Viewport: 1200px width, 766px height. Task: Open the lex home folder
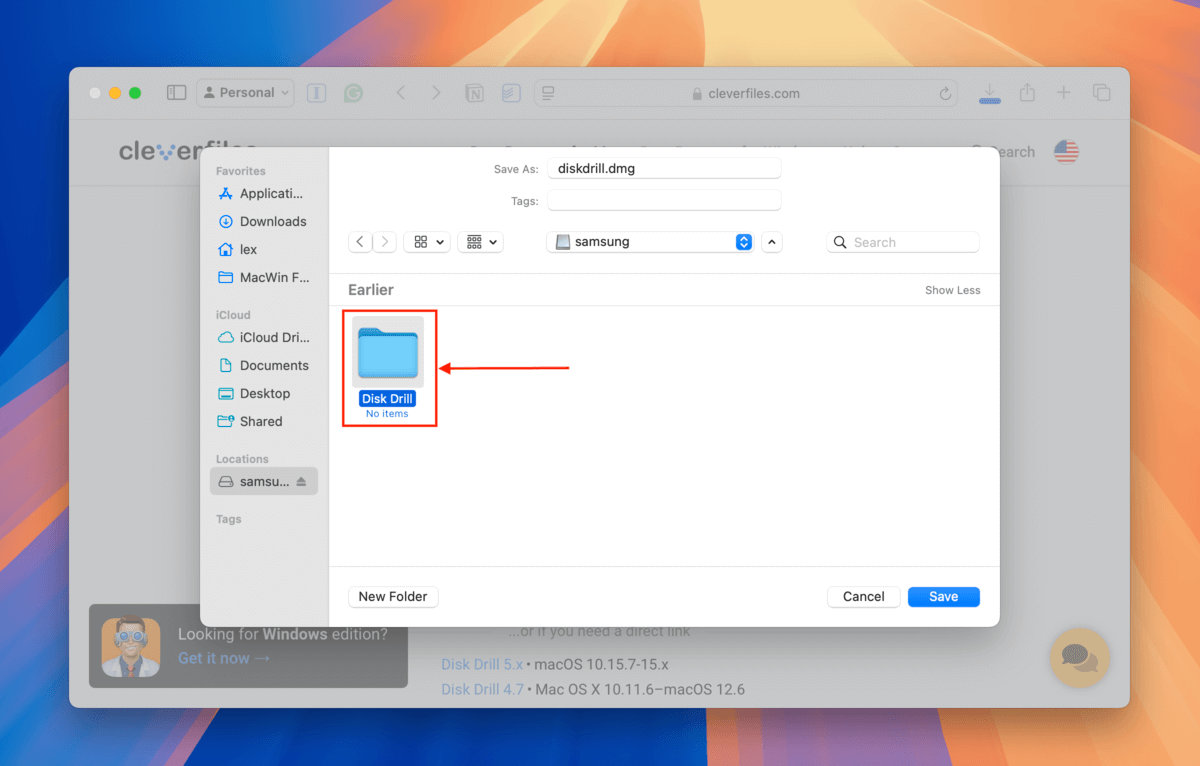pos(264,249)
